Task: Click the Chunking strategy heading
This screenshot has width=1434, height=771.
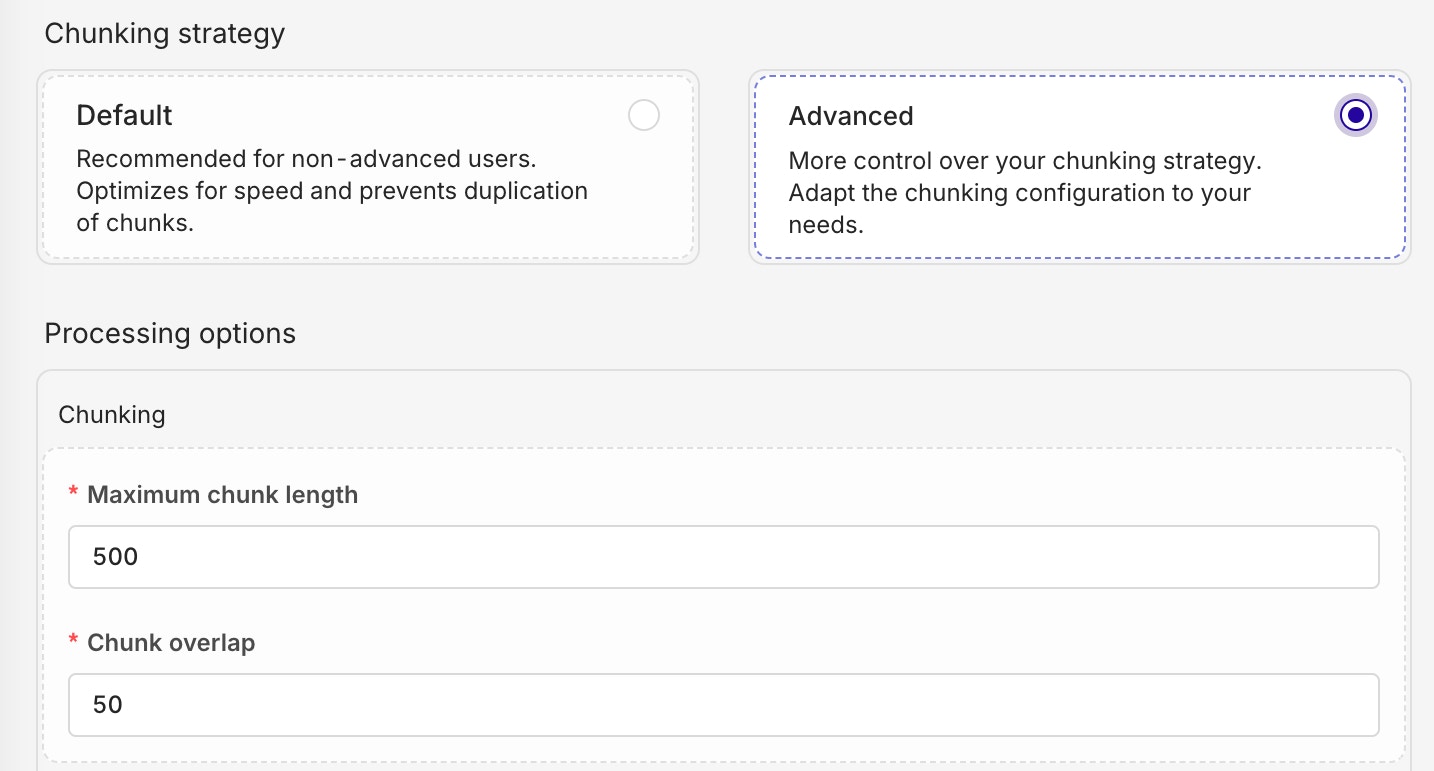Action: (x=164, y=33)
